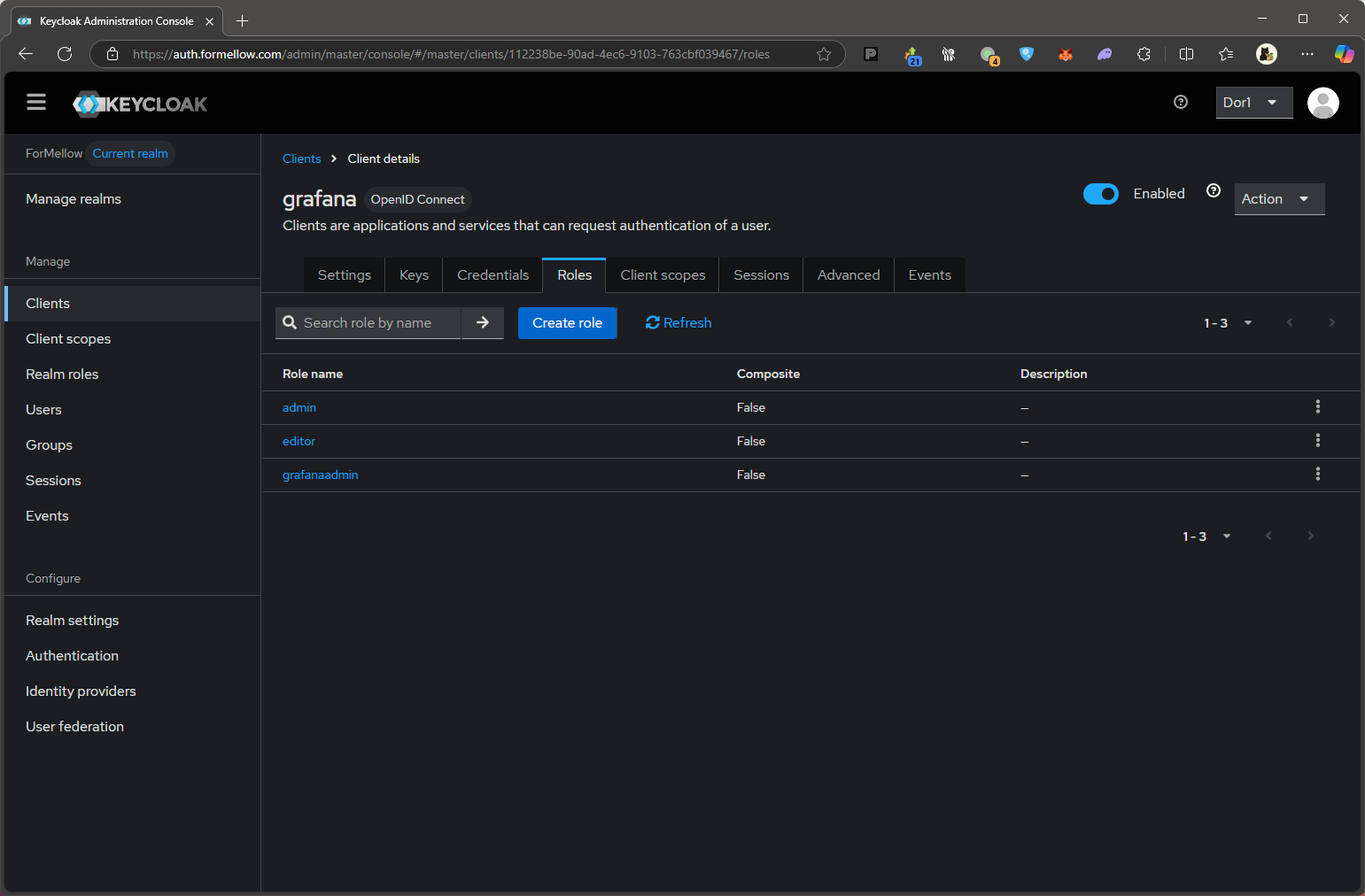Image resolution: width=1365 pixels, height=896 pixels.
Task: Switch to the Settings tab
Action: tap(345, 275)
